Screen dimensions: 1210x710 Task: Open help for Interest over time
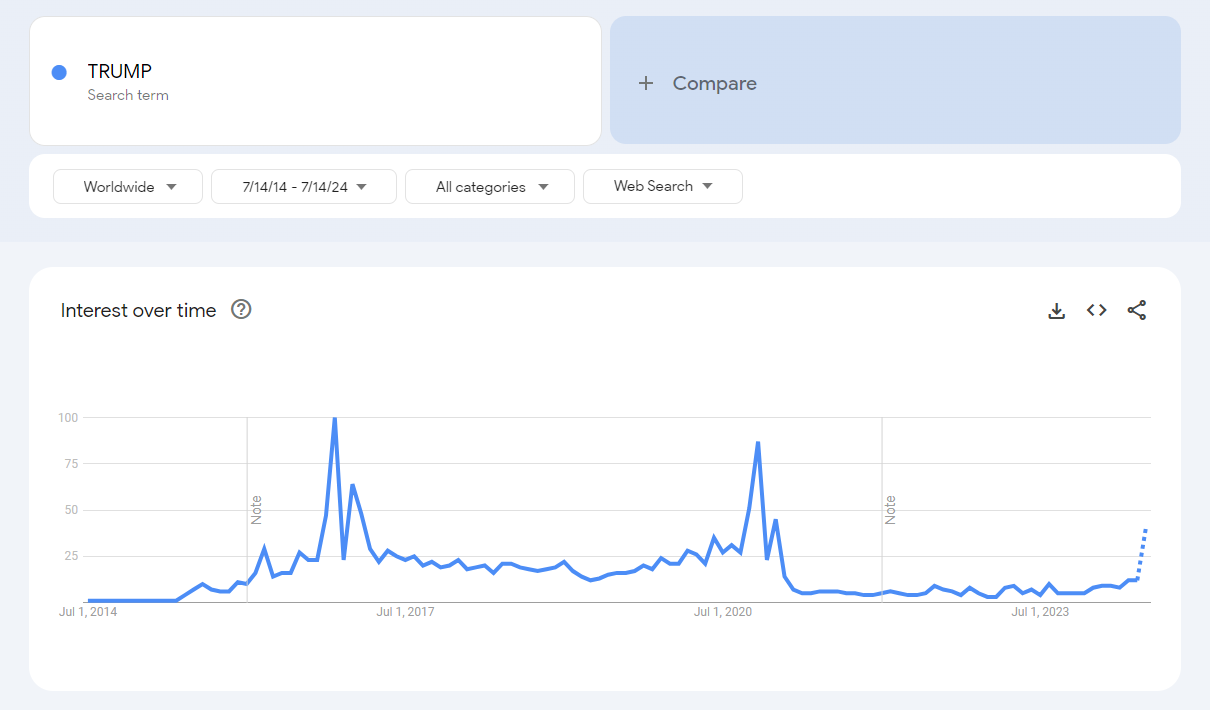coord(241,309)
